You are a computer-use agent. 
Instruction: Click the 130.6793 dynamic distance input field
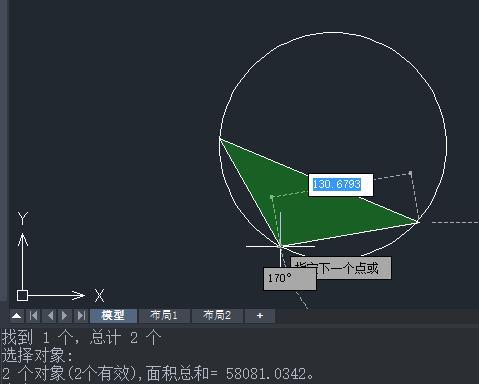(x=341, y=185)
